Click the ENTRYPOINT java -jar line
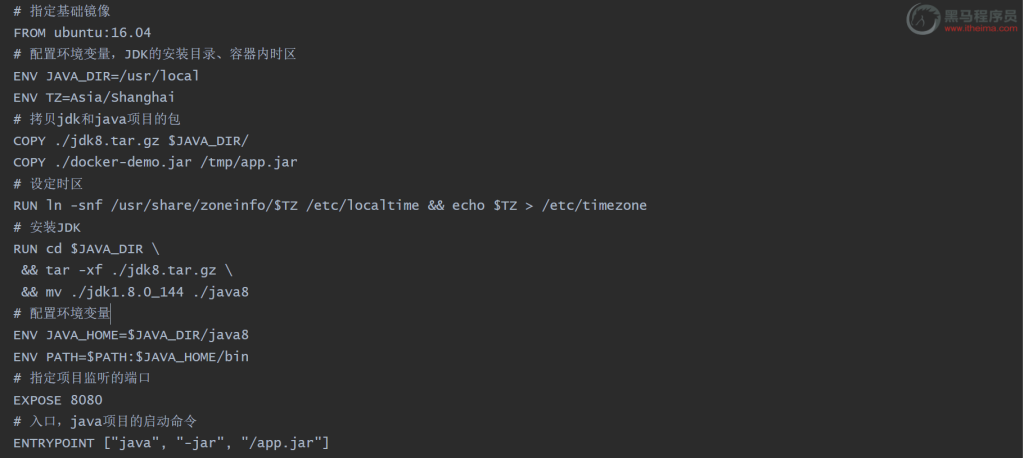 point(171,442)
